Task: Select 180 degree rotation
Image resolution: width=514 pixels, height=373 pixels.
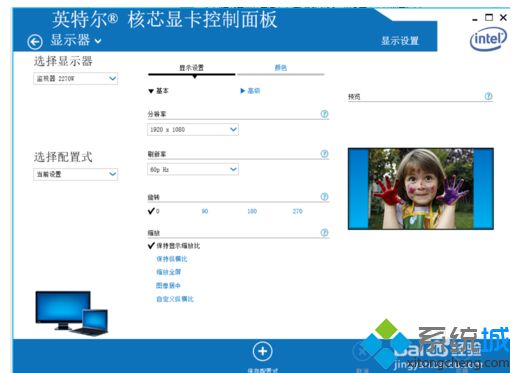Action: pyautogui.click(x=252, y=211)
